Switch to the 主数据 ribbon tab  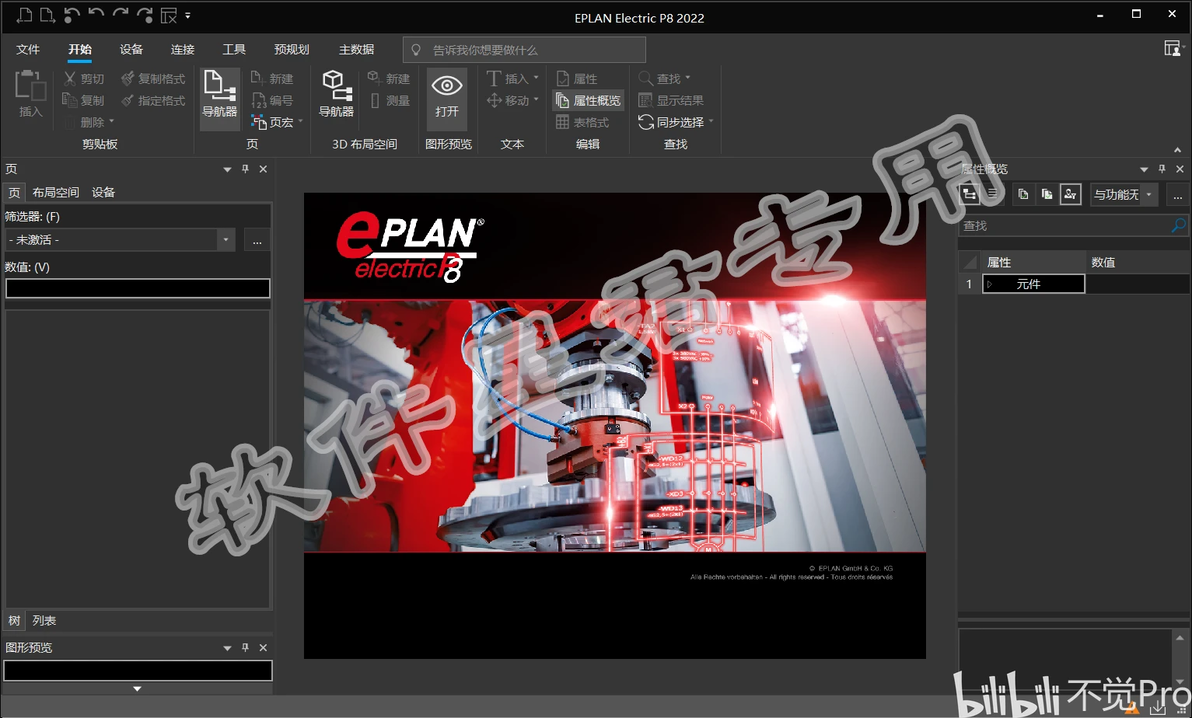[357, 49]
